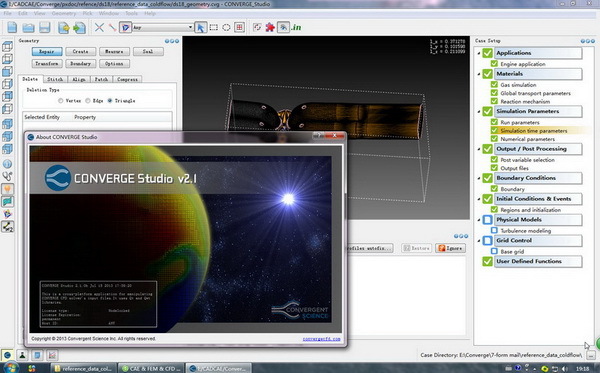The width and height of the screenshot is (600, 373).
Task: Collapse the Grid Control section arrow
Action: click(x=478, y=241)
